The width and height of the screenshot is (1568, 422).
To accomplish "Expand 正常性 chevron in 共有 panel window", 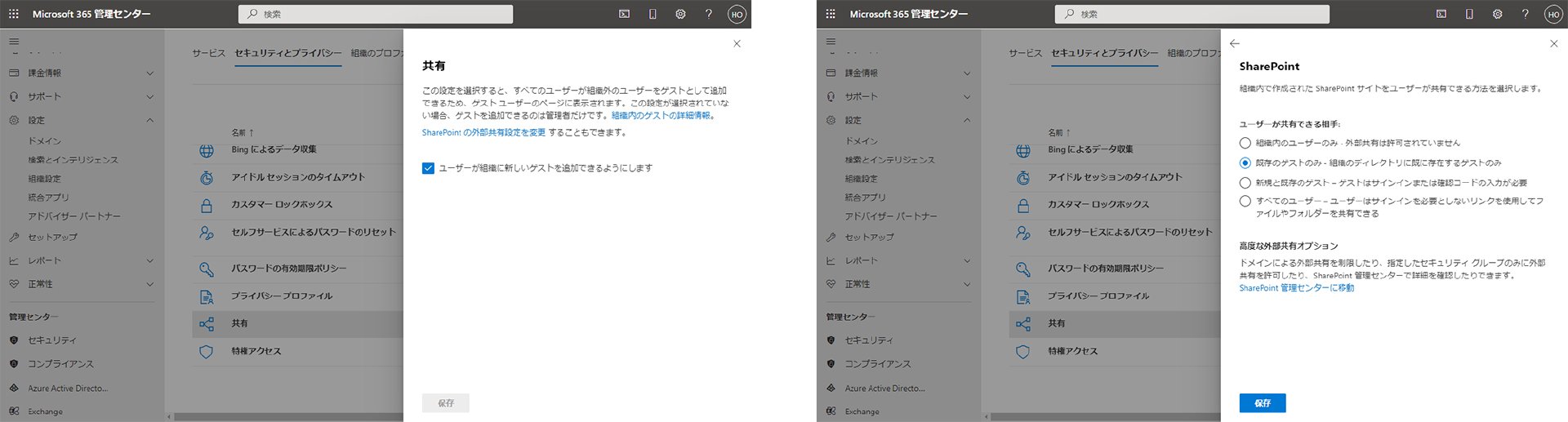I will pos(150,285).
